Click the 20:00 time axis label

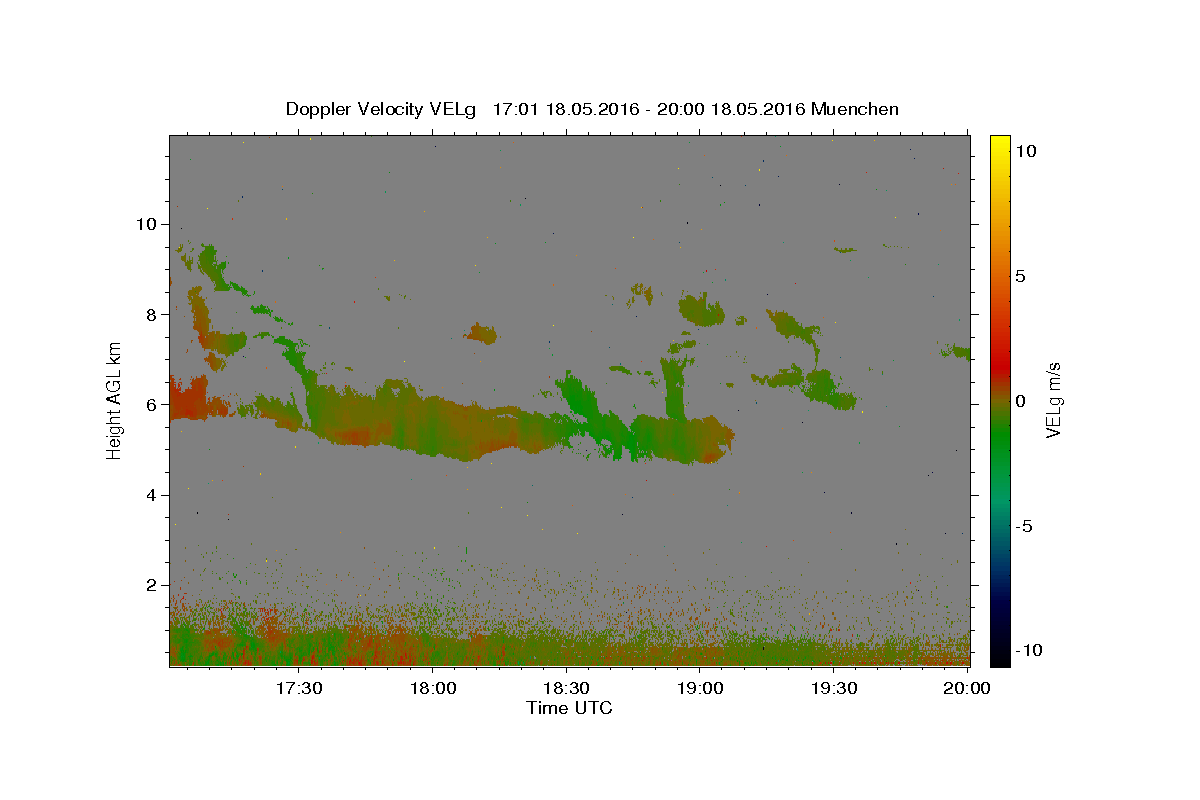click(968, 688)
